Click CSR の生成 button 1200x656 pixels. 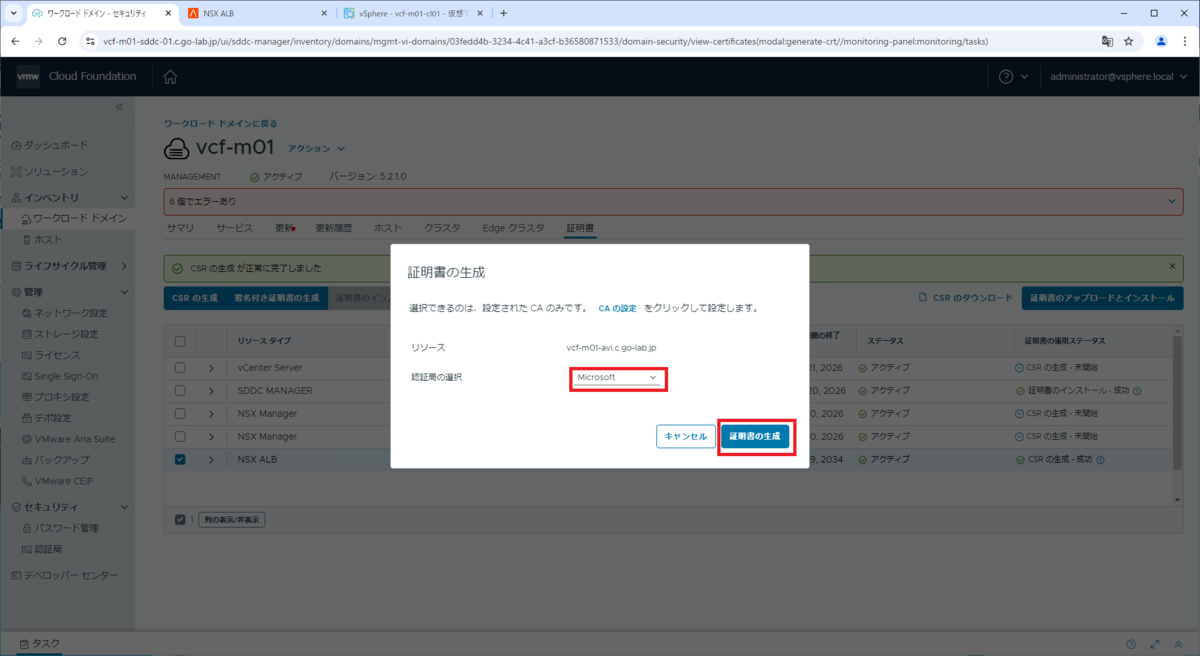coord(195,298)
